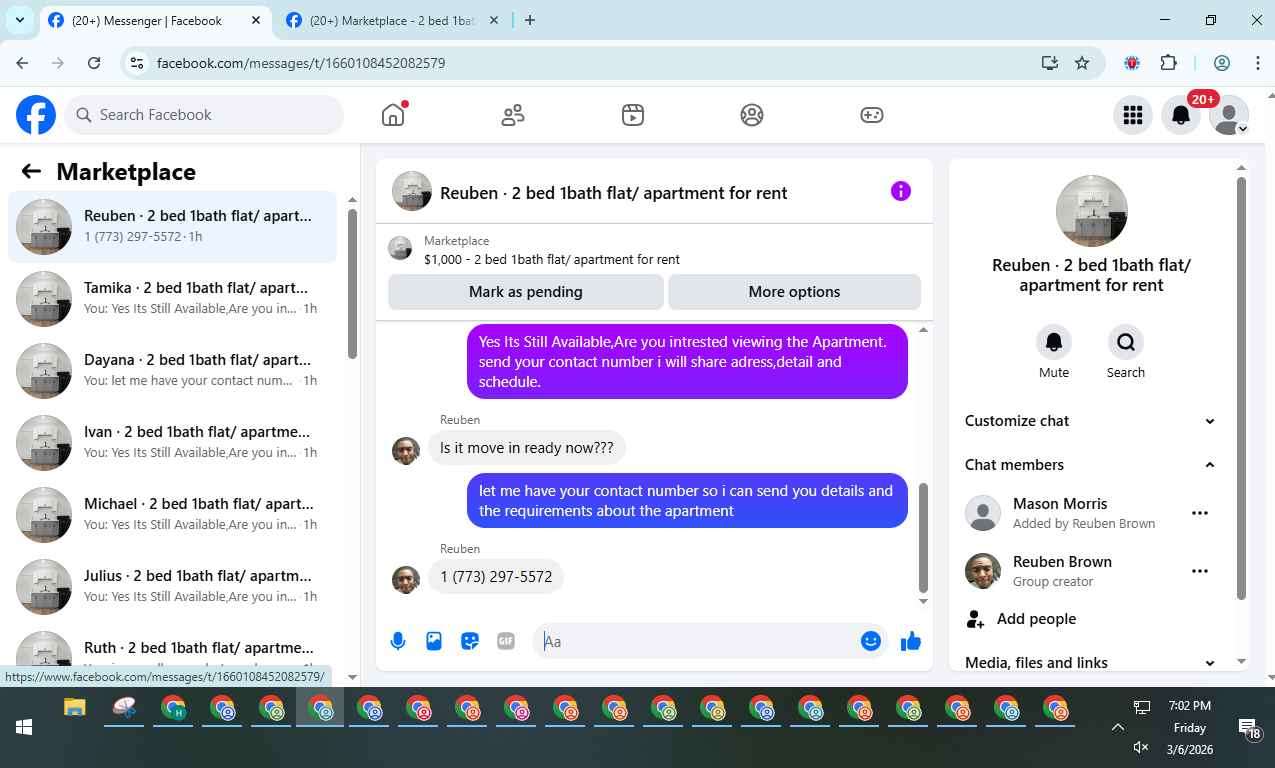Expand Customize chat section
Image resolution: width=1275 pixels, height=768 pixels.
1091,421
